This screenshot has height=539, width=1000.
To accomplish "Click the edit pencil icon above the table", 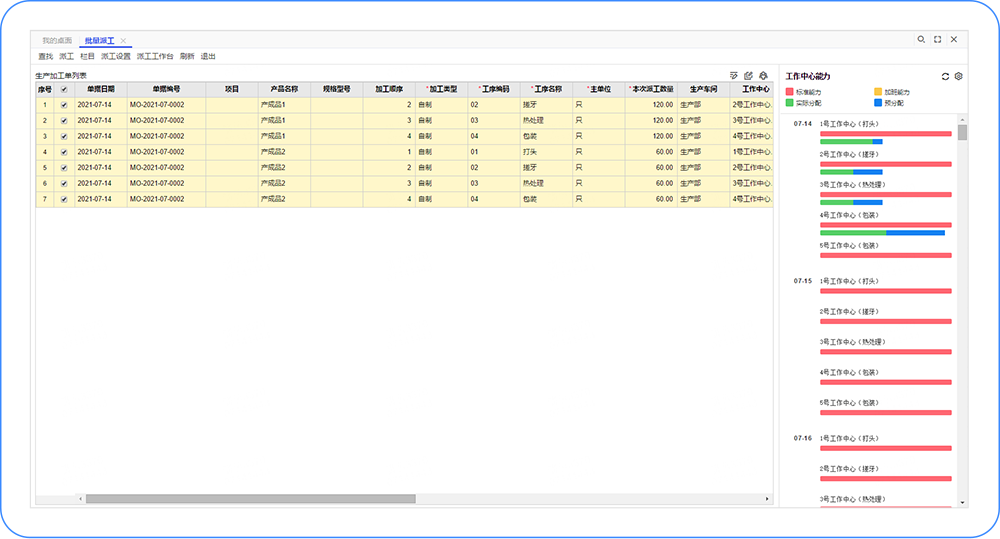I will point(748,76).
